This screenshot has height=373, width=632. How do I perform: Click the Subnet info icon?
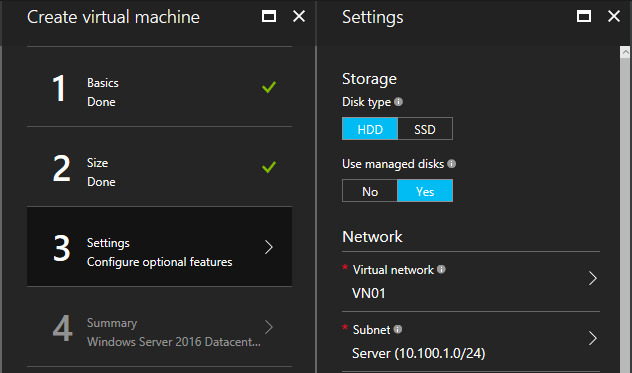[x=398, y=329]
